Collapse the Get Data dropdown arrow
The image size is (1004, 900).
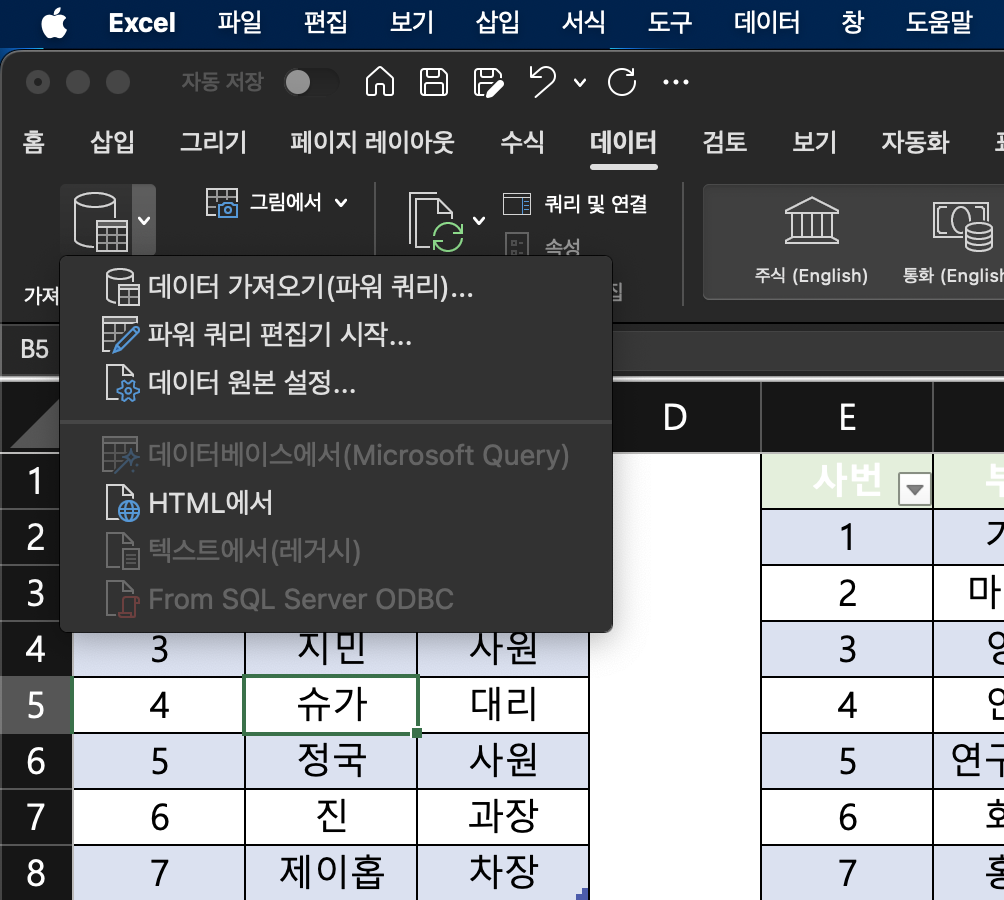[x=144, y=221]
